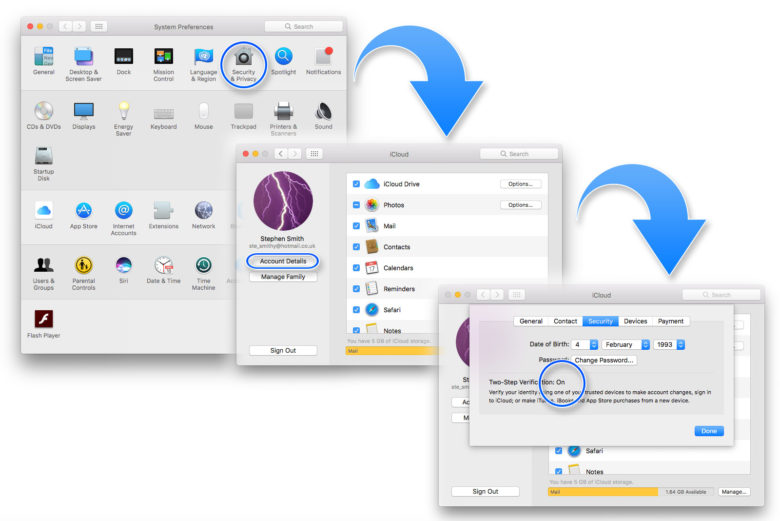The height and width of the screenshot is (521, 780).
Task: Open Energy Saver preferences
Action: coord(123,110)
